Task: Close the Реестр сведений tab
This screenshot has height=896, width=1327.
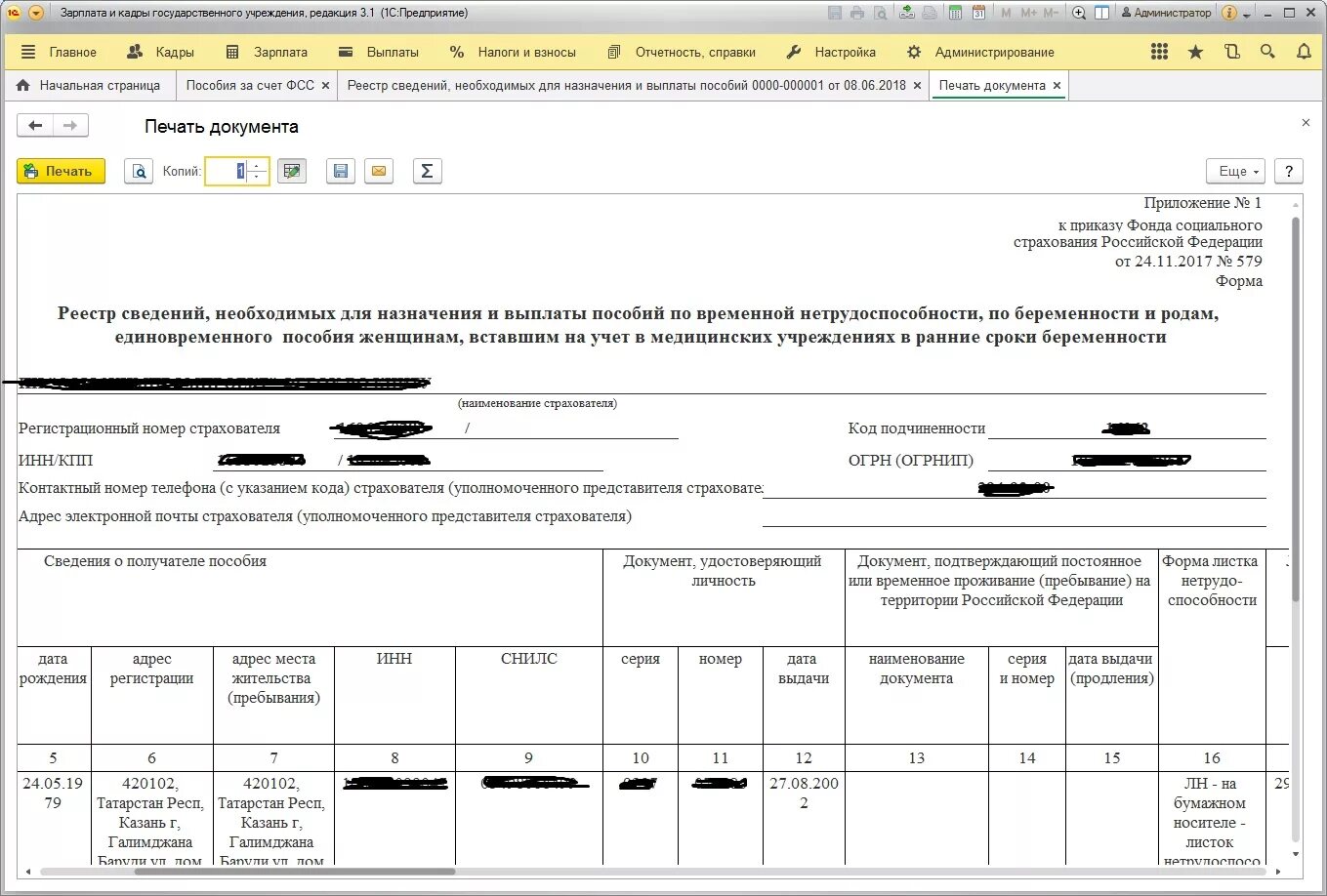Action: click(x=917, y=86)
